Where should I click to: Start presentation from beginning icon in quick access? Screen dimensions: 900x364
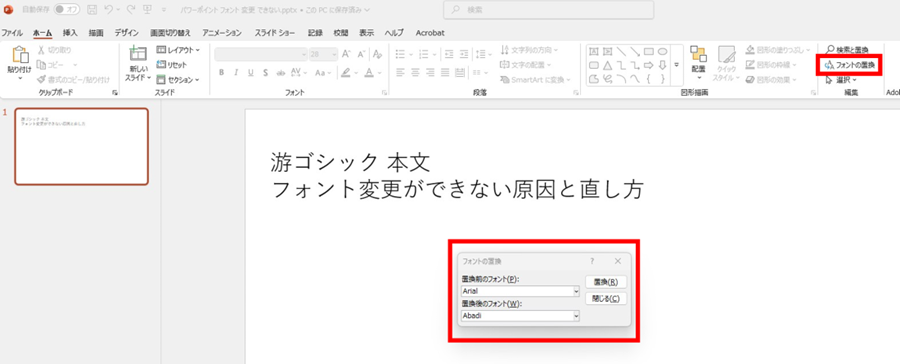148,10
